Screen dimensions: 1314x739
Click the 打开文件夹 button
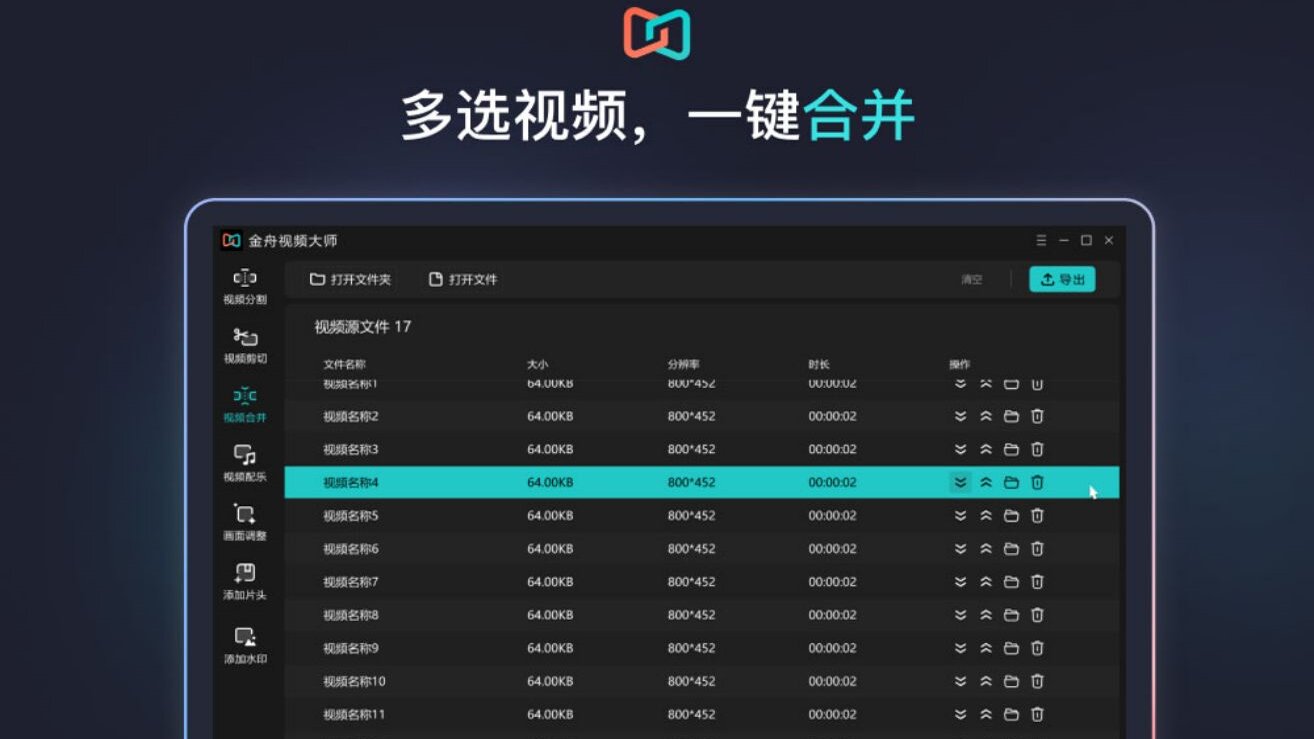(350, 280)
